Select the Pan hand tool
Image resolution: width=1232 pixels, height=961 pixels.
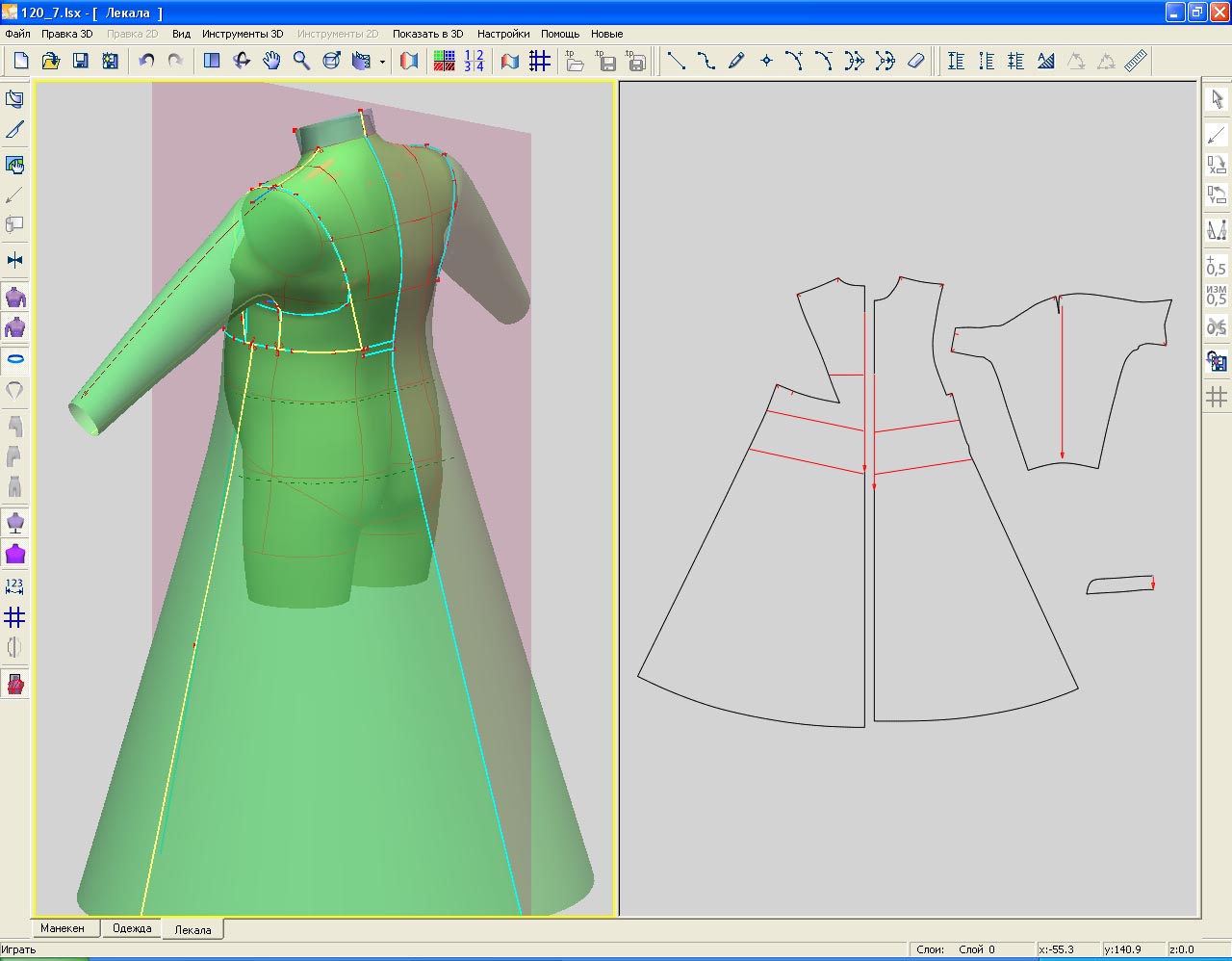(x=271, y=61)
